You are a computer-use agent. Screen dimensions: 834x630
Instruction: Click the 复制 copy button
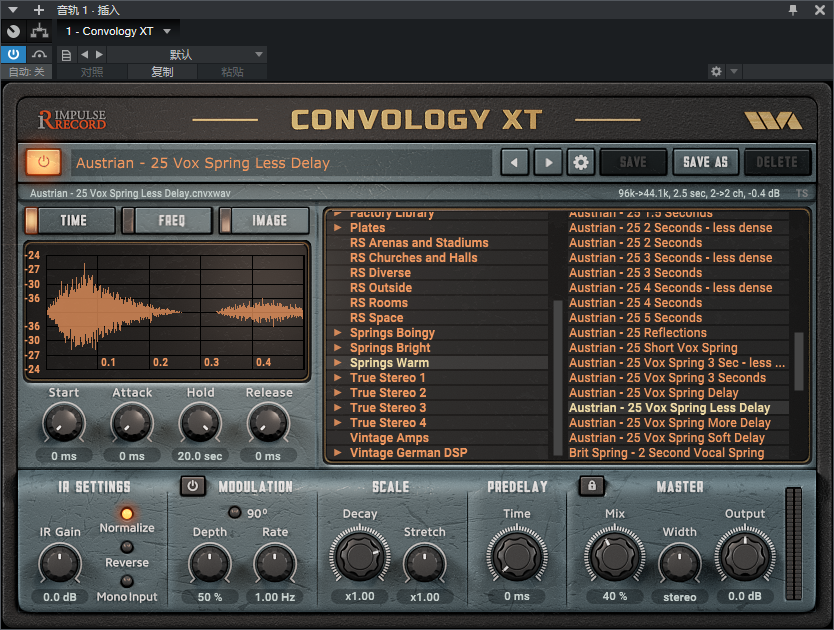[162, 72]
